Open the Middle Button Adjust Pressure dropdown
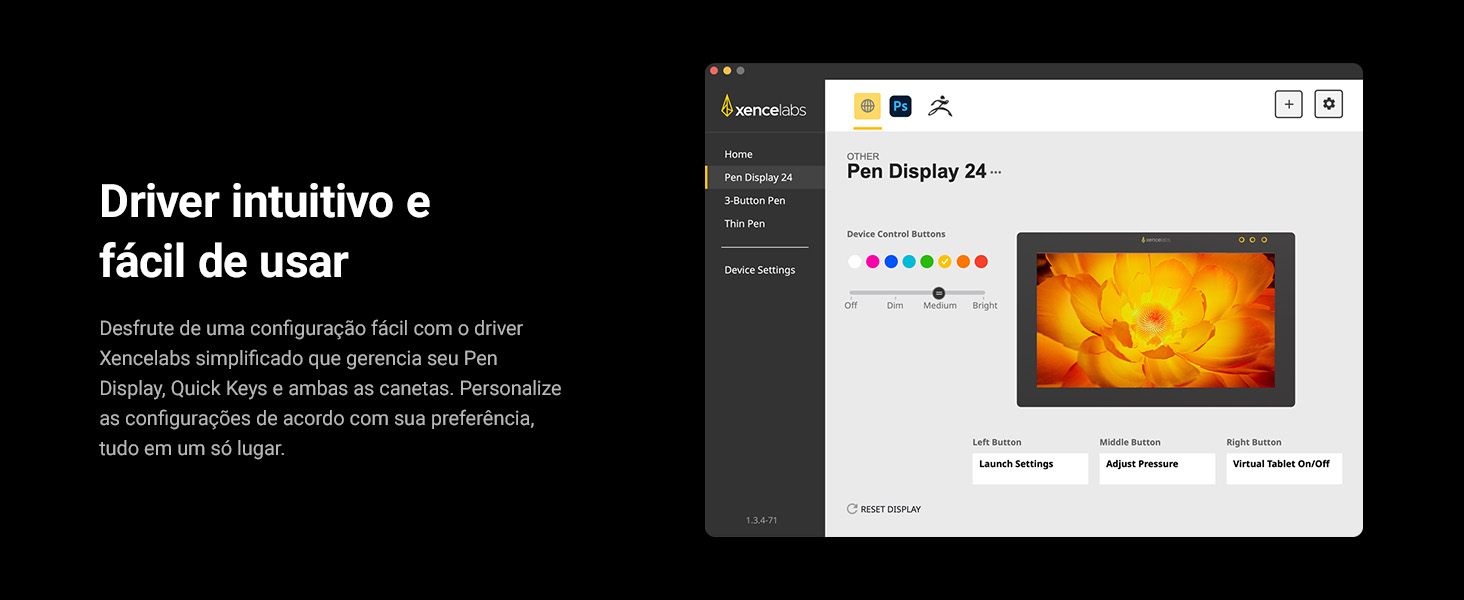The height and width of the screenshot is (600, 1464). click(1157, 468)
